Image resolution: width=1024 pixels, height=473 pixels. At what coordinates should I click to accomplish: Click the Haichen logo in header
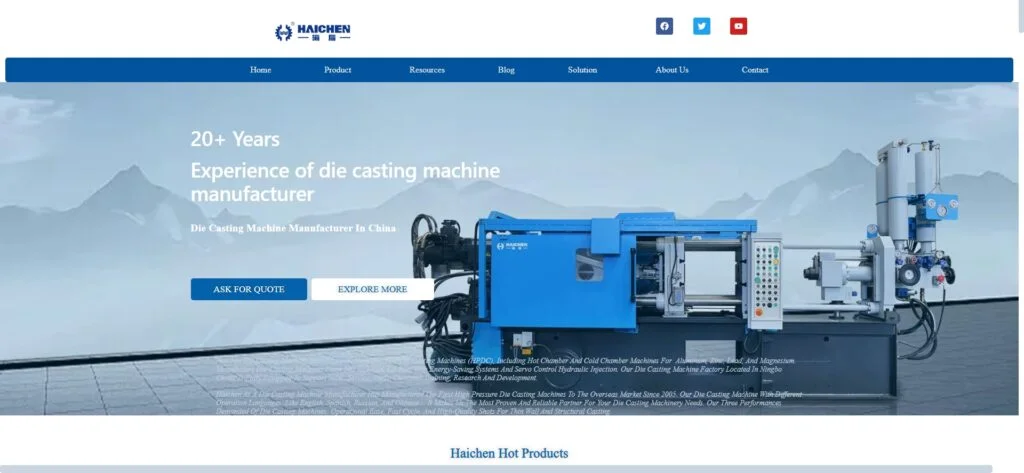pyautogui.click(x=313, y=32)
